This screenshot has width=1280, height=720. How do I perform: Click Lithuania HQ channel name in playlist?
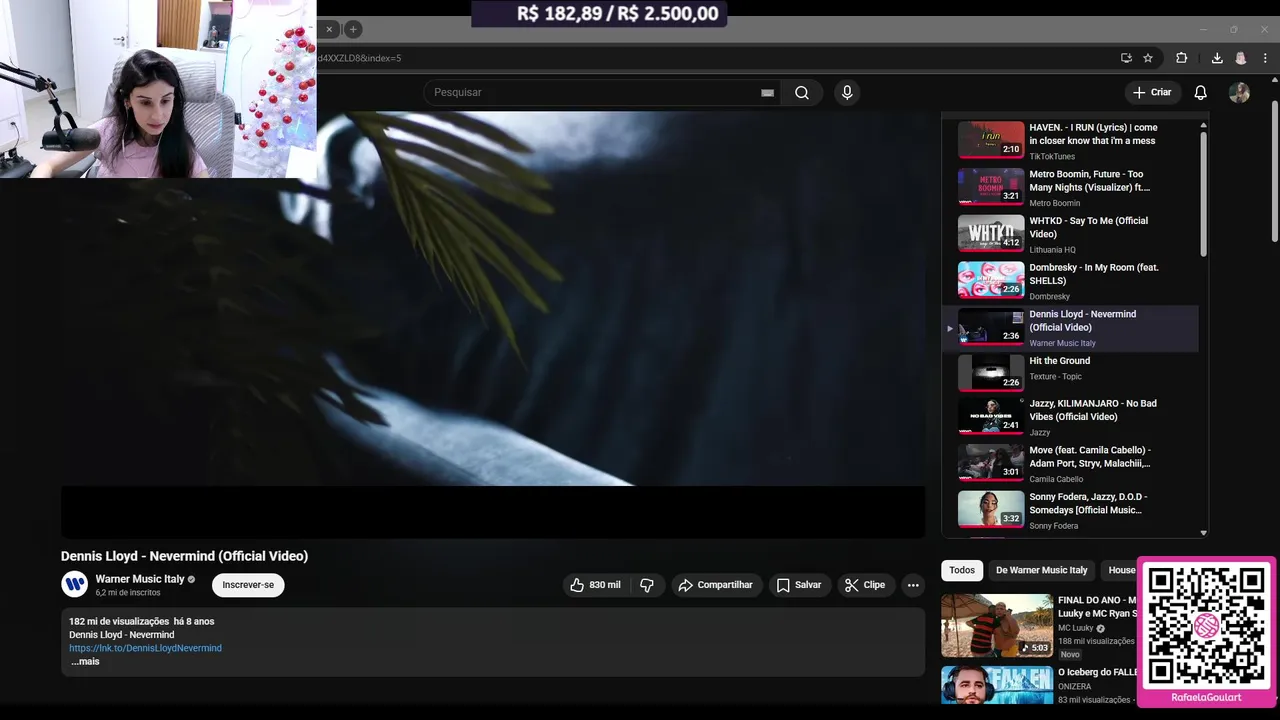click(1052, 250)
